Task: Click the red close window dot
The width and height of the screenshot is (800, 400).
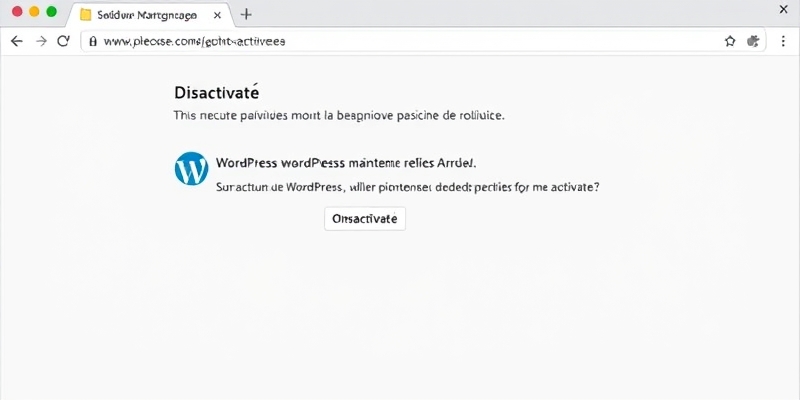Action: [17, 12]
